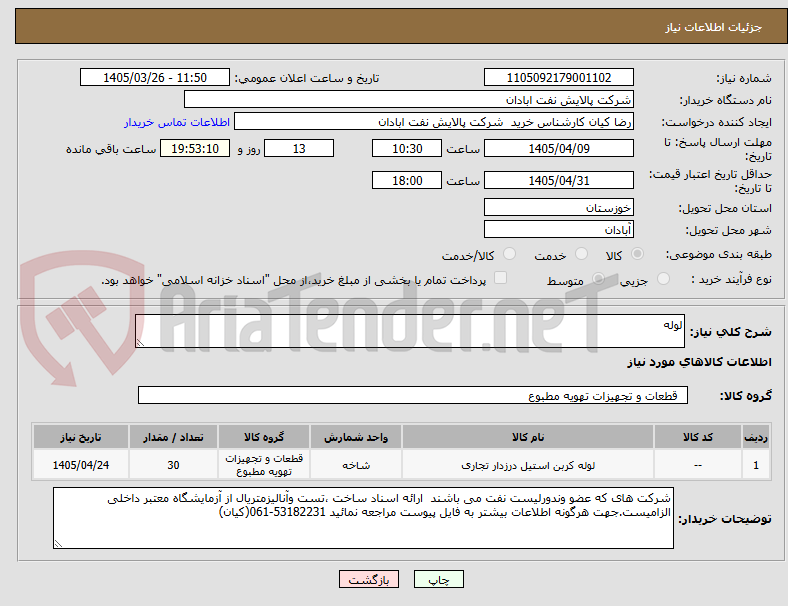Click the گروه کالا field قطعات و تجهیزات
This screenshot has height=606, width=788.
click(413, 395)
